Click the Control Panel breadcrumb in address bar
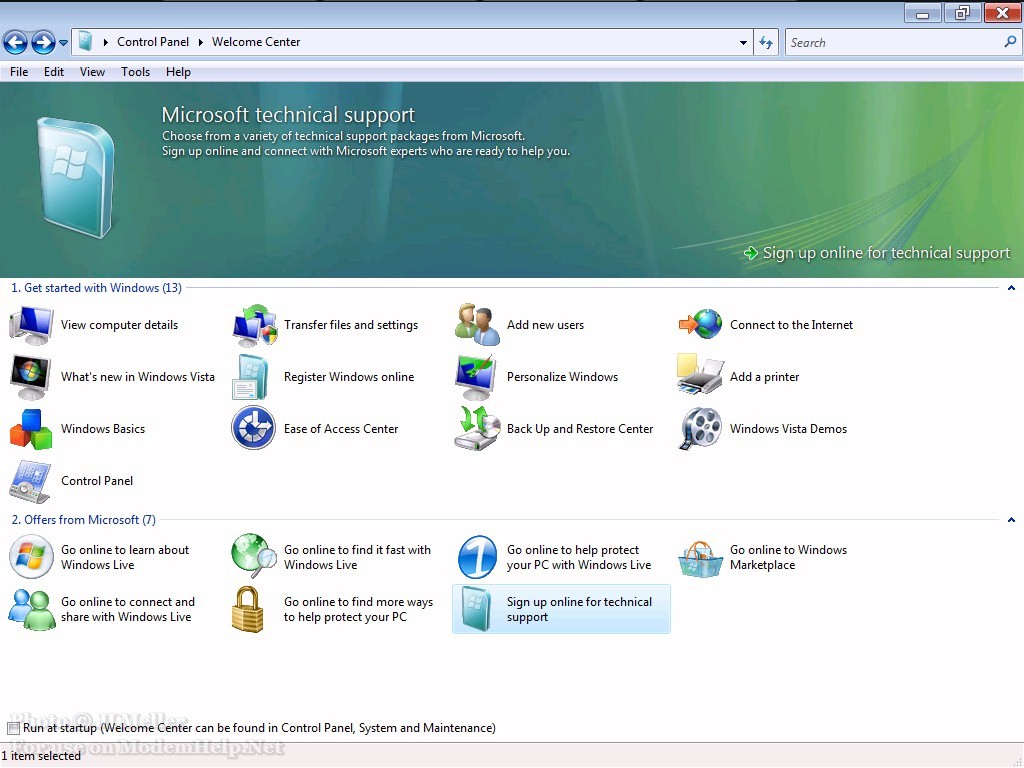This screenshot has height=768, width=1024. (153, 42)
